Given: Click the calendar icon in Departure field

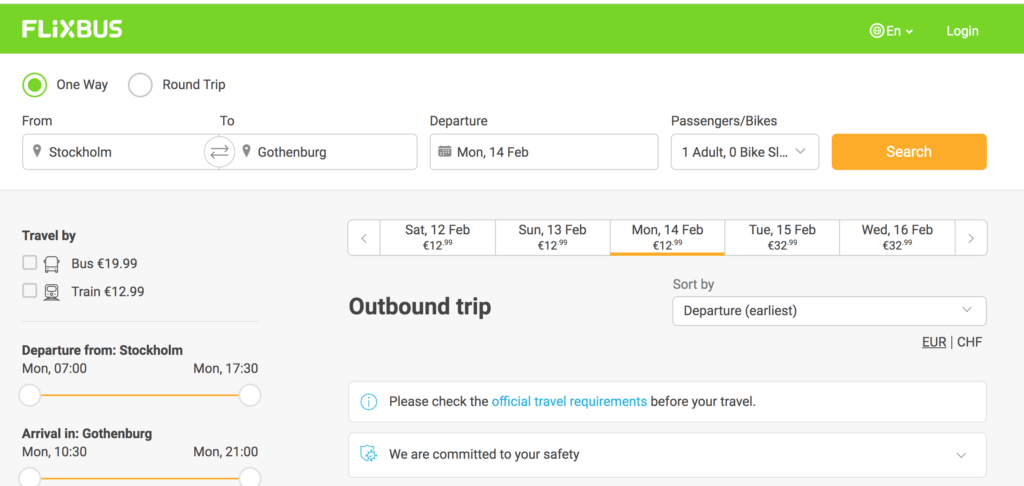Looking at the screenshot, I should tap(445, 152).
